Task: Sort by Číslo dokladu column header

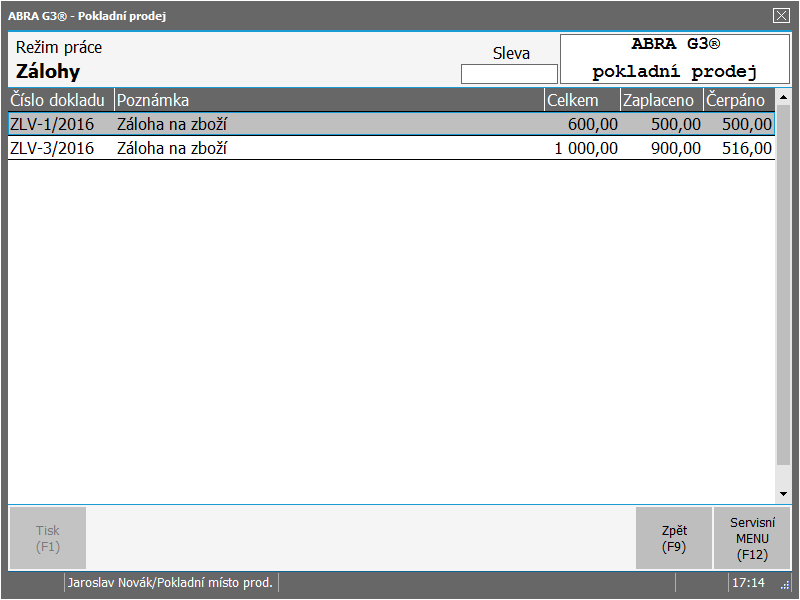Action: 60,100
